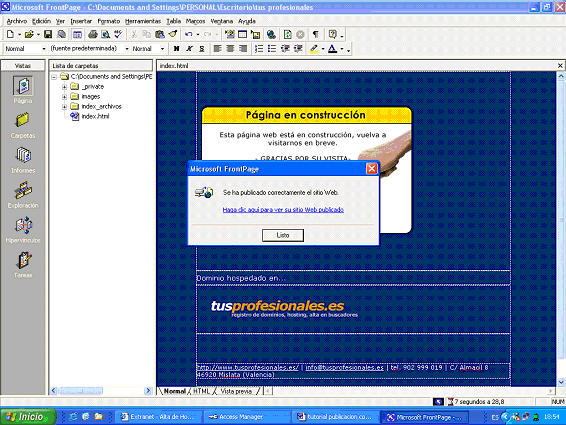Align text right

(243, 48)
